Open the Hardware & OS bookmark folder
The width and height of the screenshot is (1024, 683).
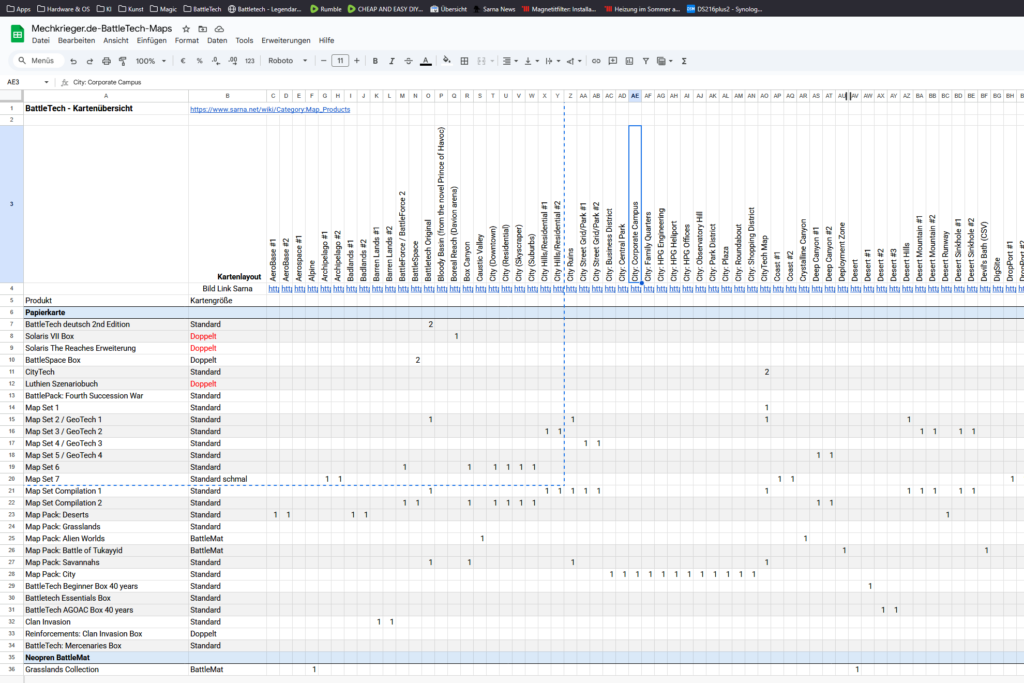coord(64,9)
